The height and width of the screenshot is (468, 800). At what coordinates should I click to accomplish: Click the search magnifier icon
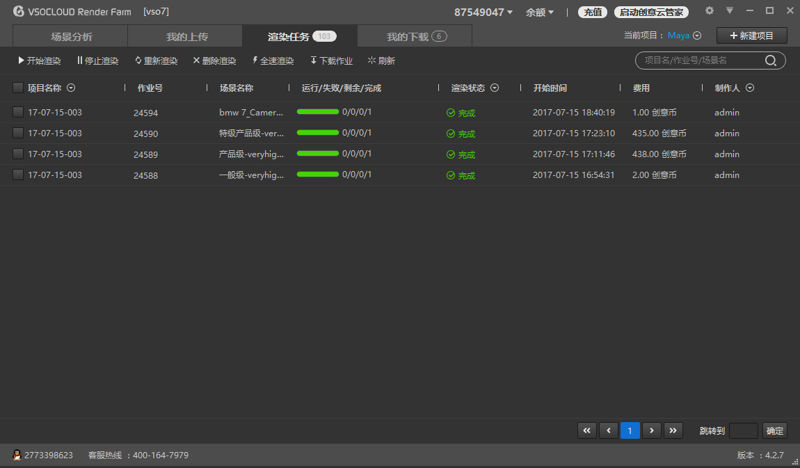[770, 61]
